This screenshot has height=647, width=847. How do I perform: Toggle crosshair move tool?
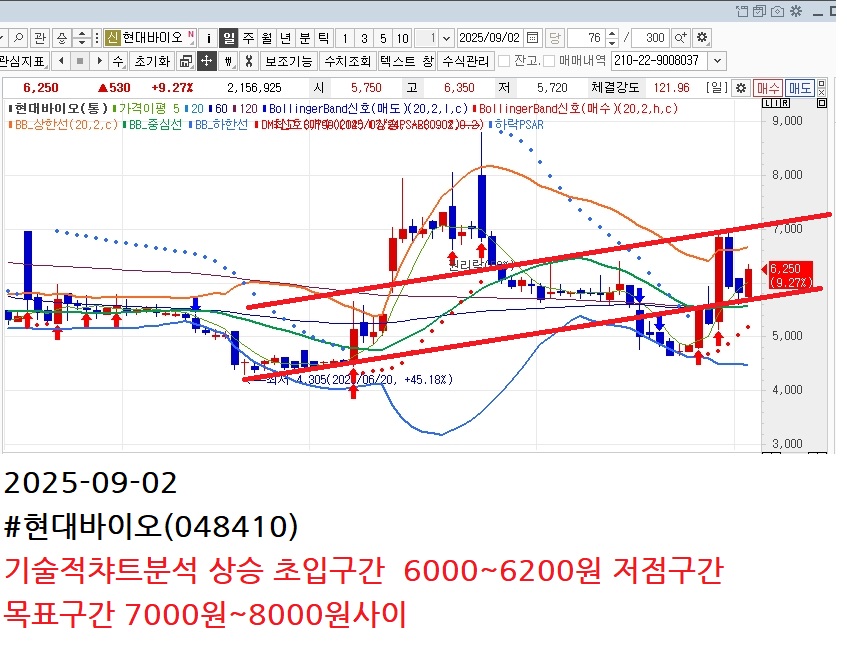207,61
